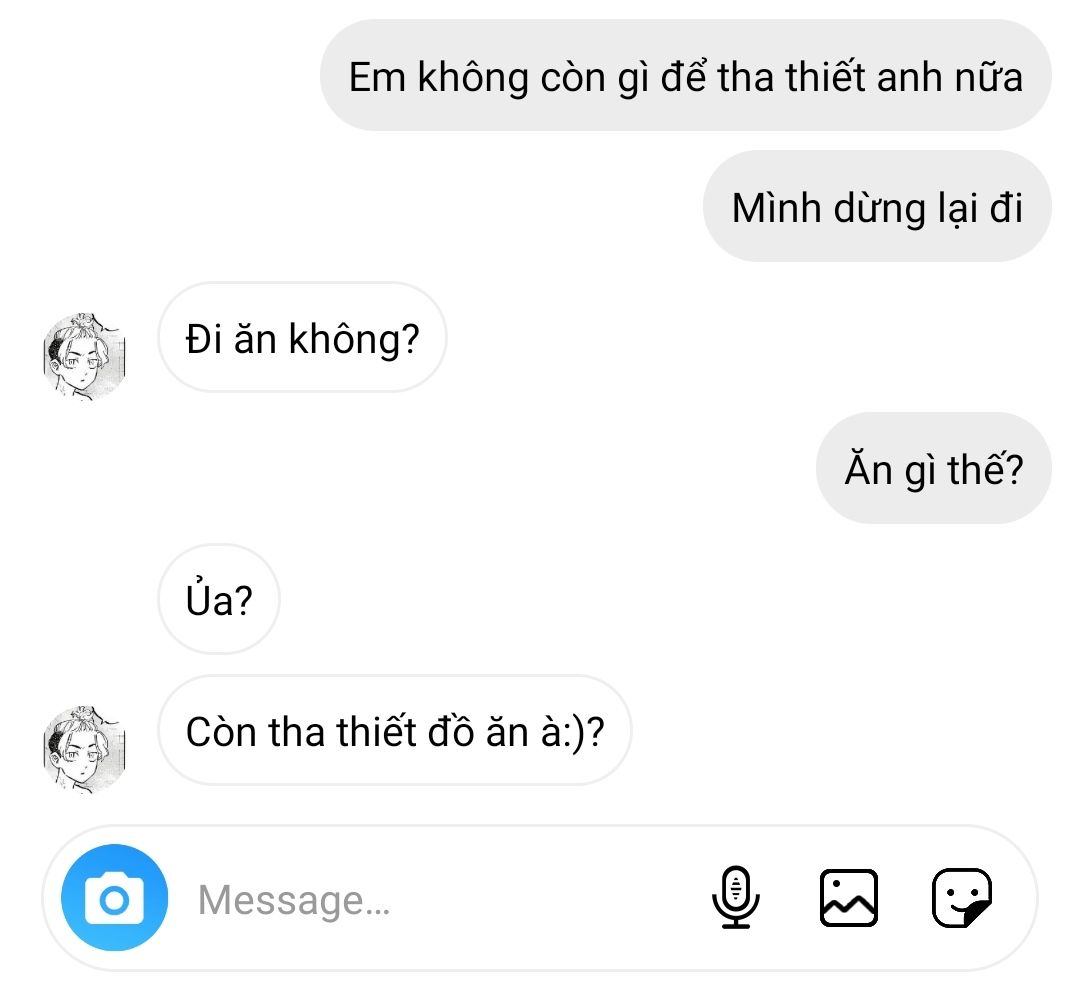
Task: Open sender profile from the upper manga avatar
Action: (85, 357)
